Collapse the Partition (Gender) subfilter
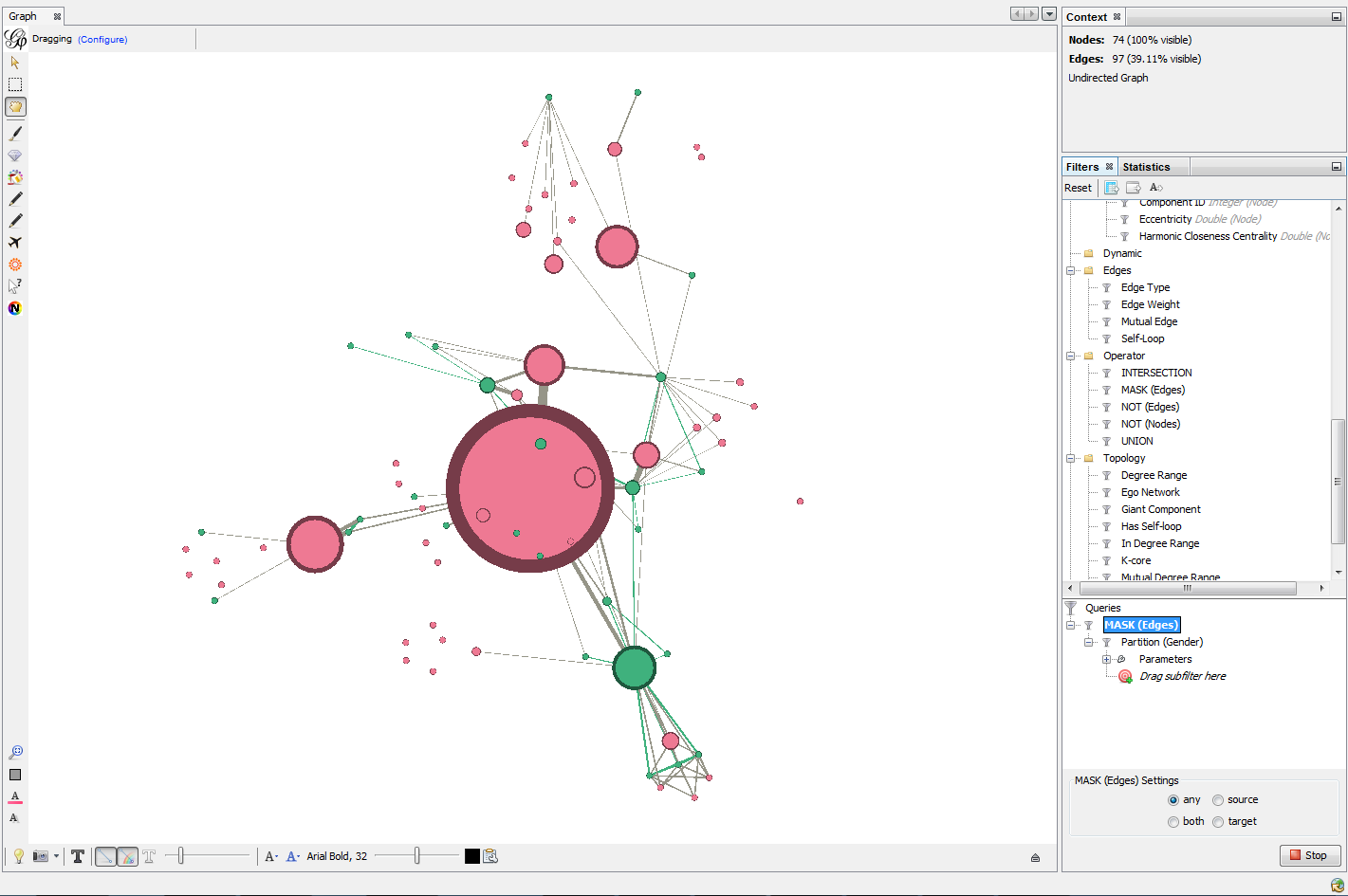 pyautogui.click(x=1089, y=642)
